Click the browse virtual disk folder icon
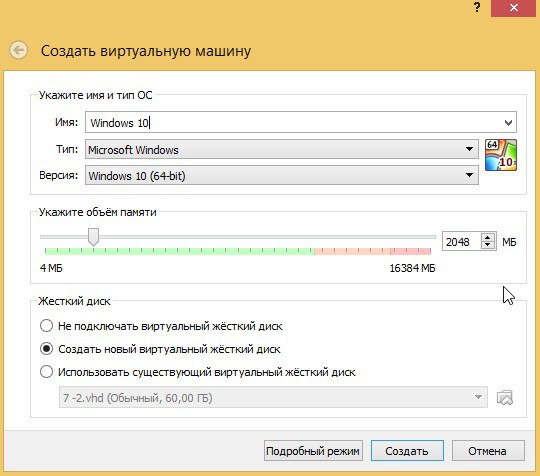This screenshot has height=476, width=540. tap(505, 397)
